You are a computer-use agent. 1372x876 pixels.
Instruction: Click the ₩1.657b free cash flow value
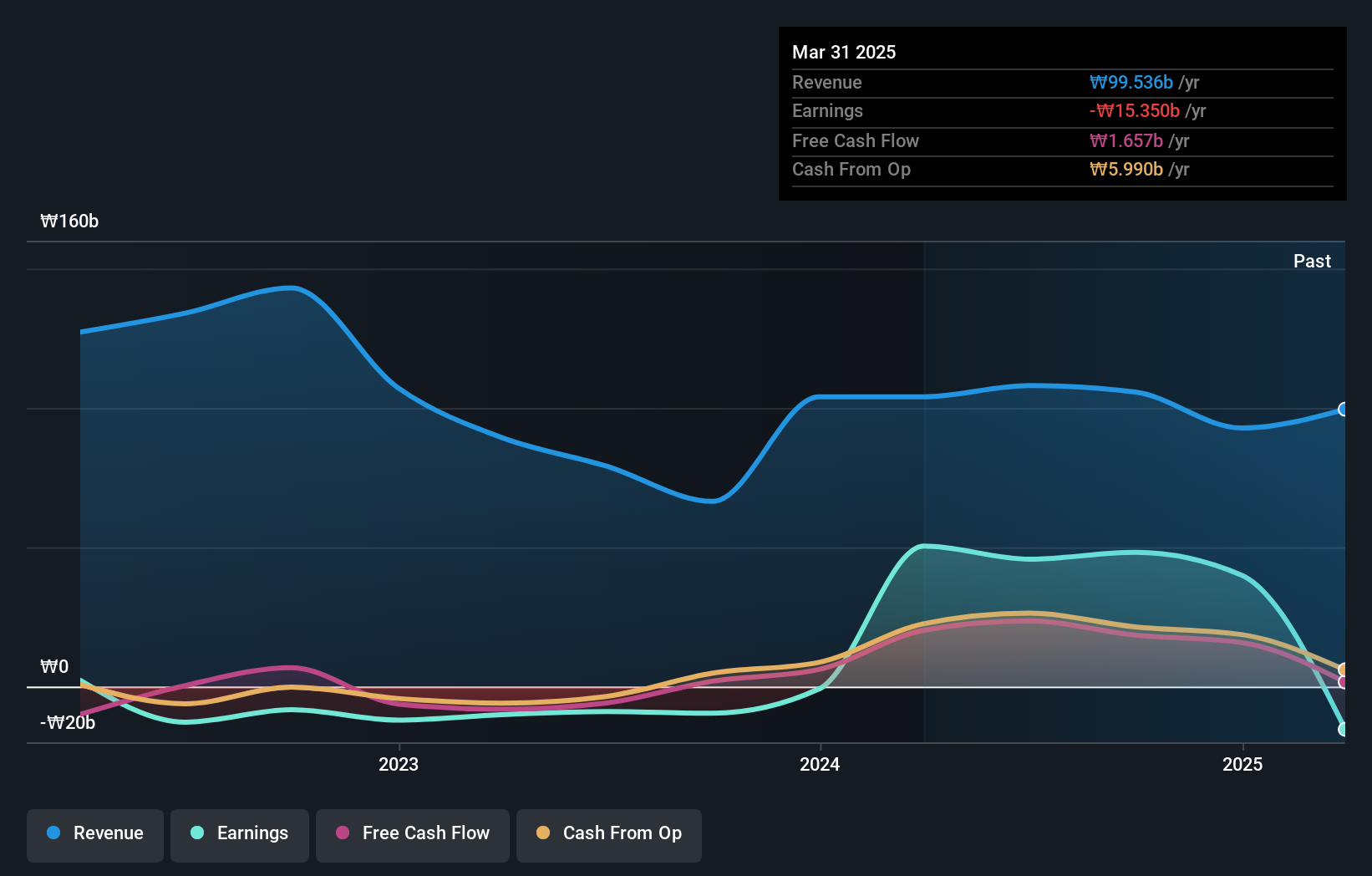pos(1126,140)
